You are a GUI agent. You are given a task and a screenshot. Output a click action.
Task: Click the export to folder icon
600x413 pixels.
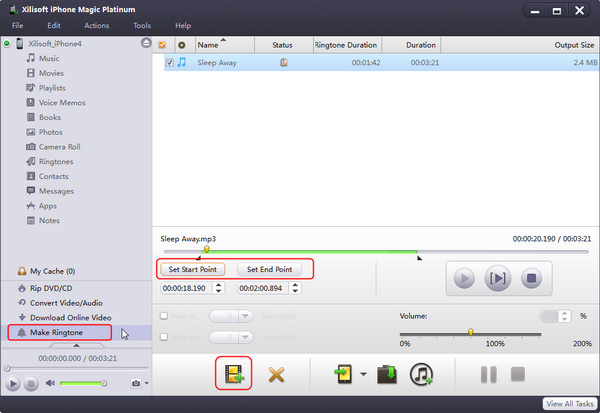tap(387, 375)
